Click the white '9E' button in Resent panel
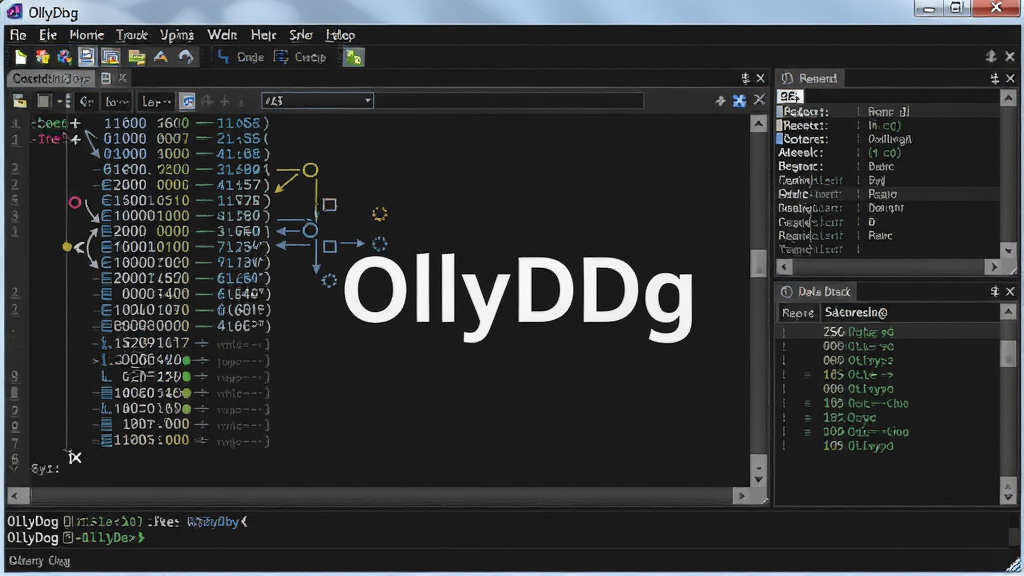The height and width of the screenshot is (576, 1024). tap(790, 97)
